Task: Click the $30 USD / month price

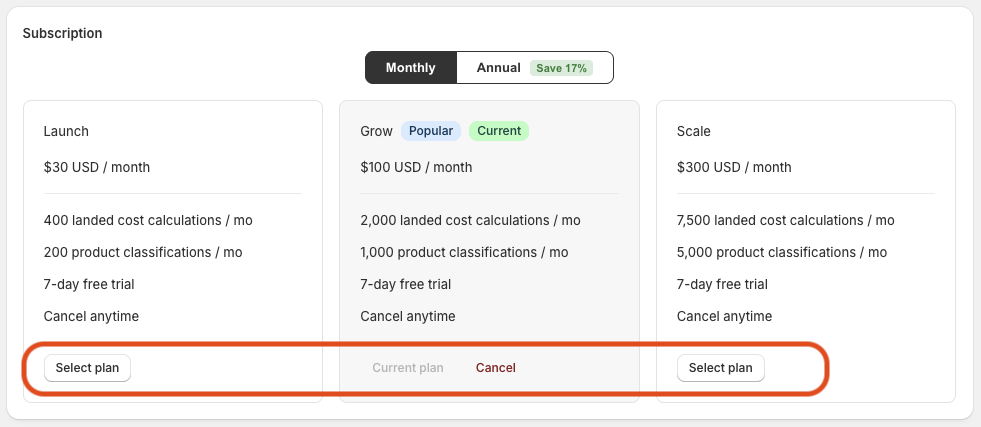Action: (x=97, y=167)
